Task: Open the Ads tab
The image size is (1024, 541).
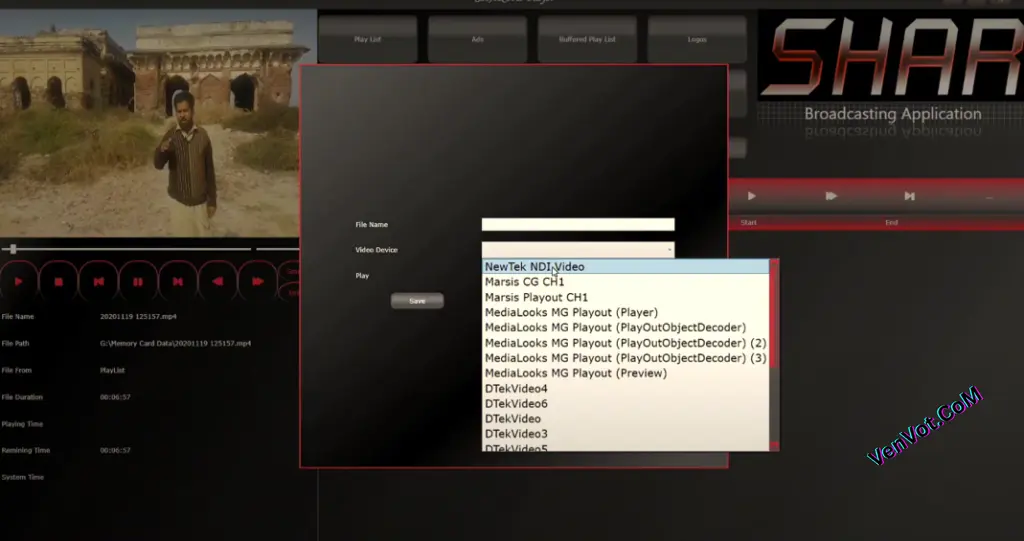Action: (x=477, y=39)
